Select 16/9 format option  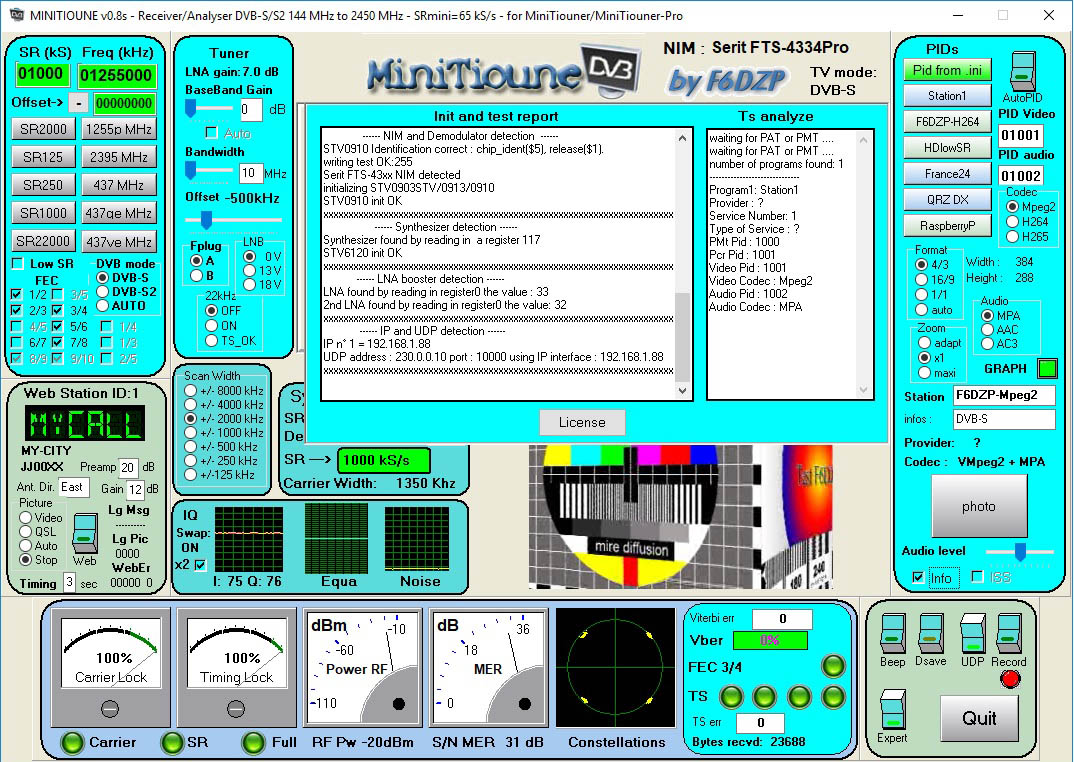[x=921, y=280]
